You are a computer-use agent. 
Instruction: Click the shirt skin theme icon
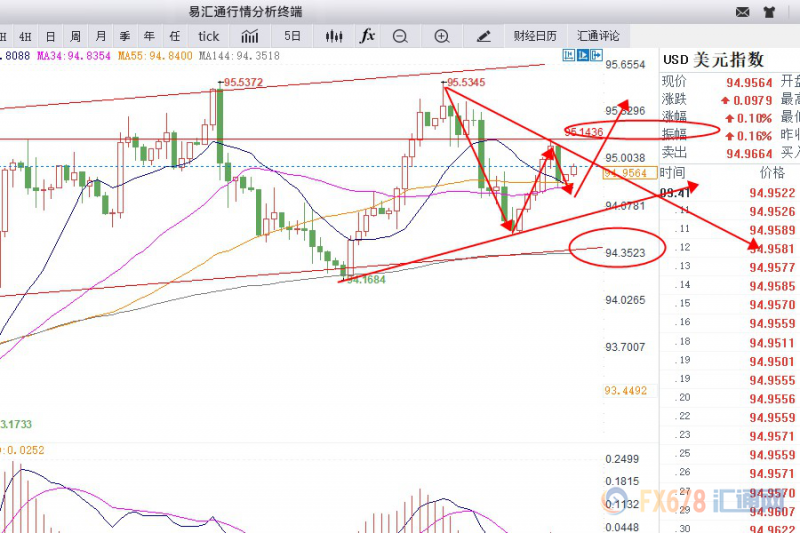pos(769,13)
